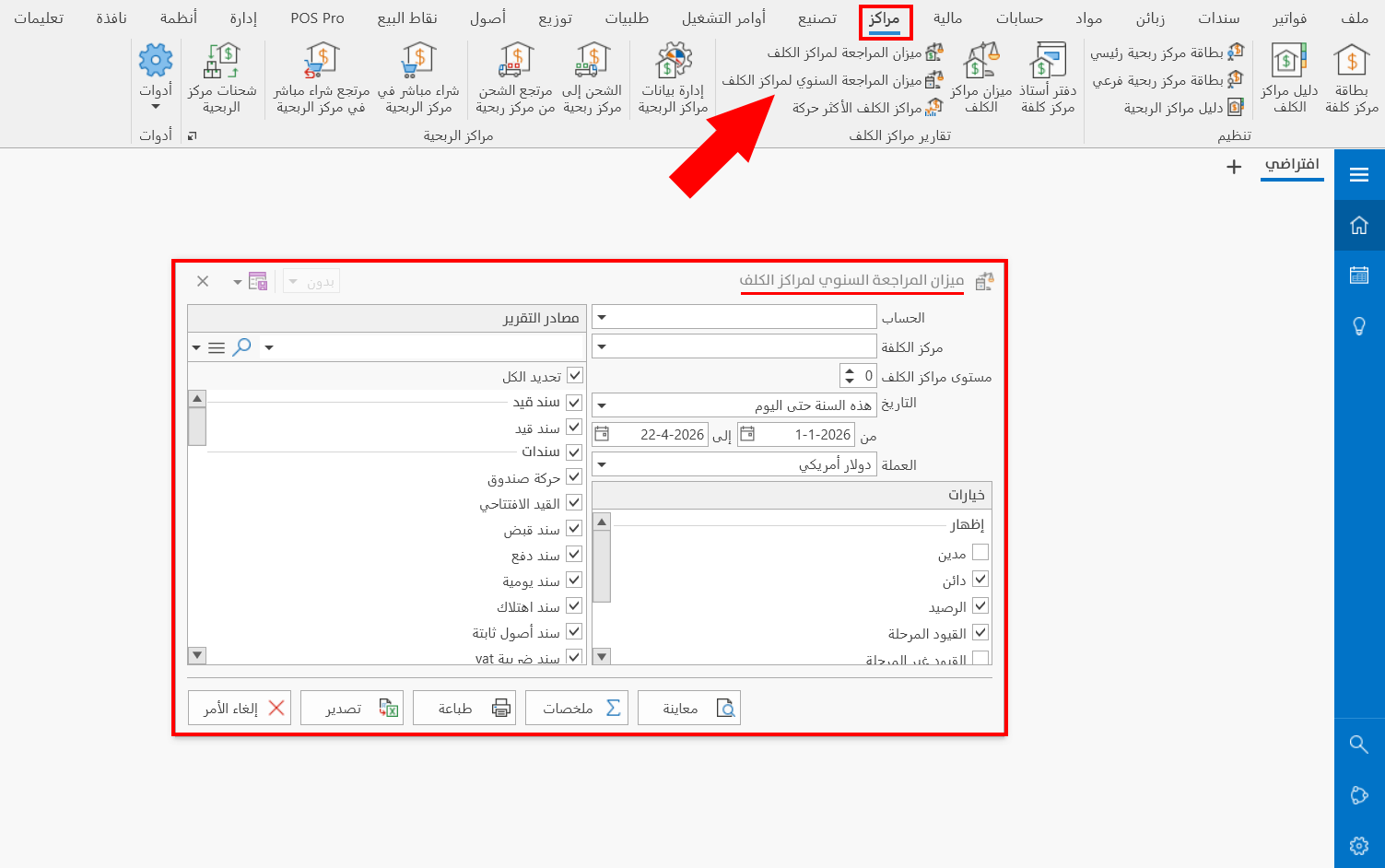The height and width of the screenshot is (868, 1385).
Task: Open الشحن إلى مركز ربحية
Action: click(x=592, y=79)
